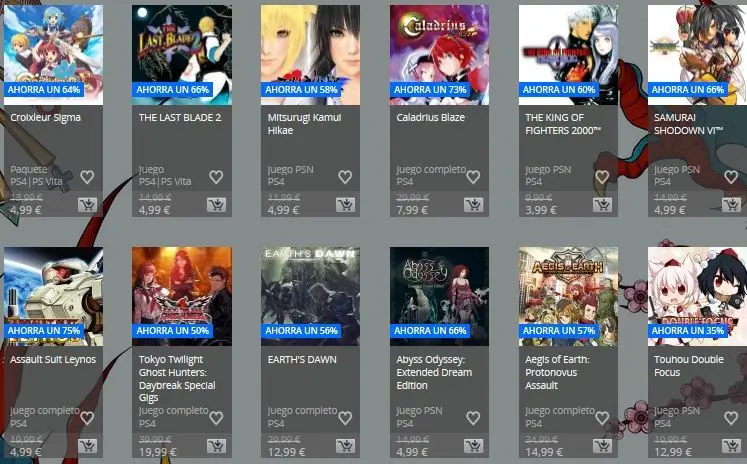This screenshot has width=747, height=464.
Task: Click the AHORRA UN 58% badge
Action: click(x=301, y=90)
